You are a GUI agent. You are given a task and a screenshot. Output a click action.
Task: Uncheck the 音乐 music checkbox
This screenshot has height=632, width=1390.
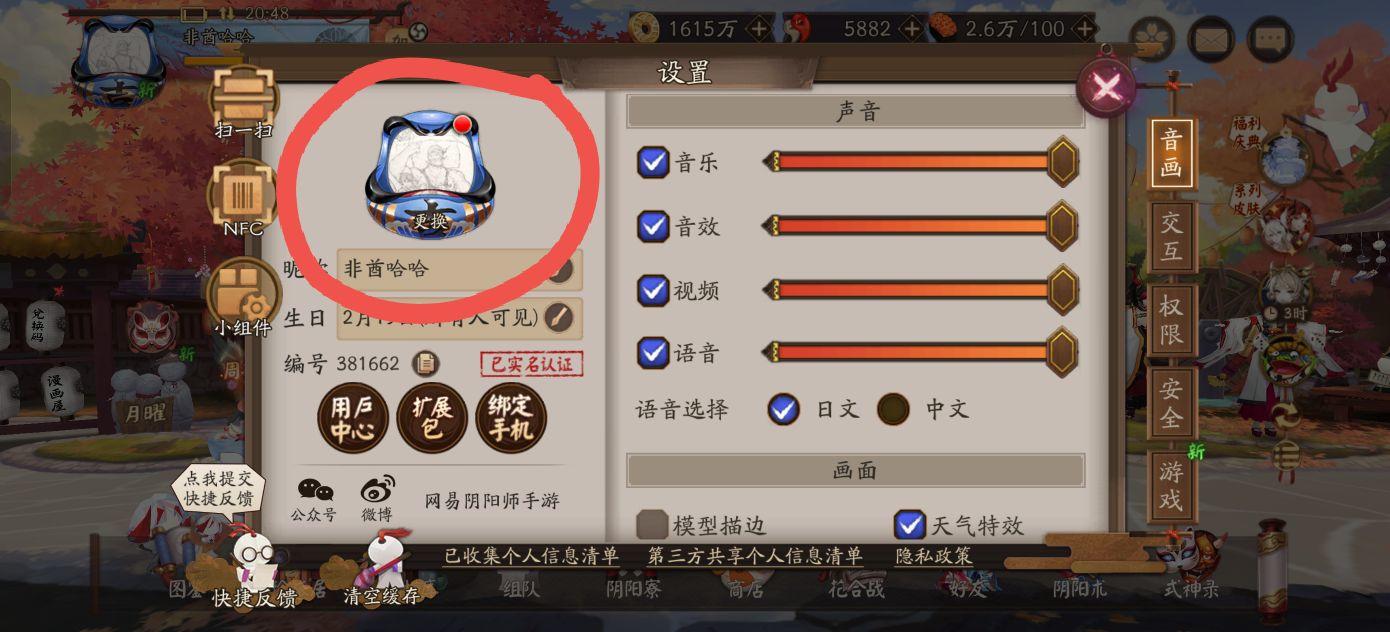click(653, 162)
